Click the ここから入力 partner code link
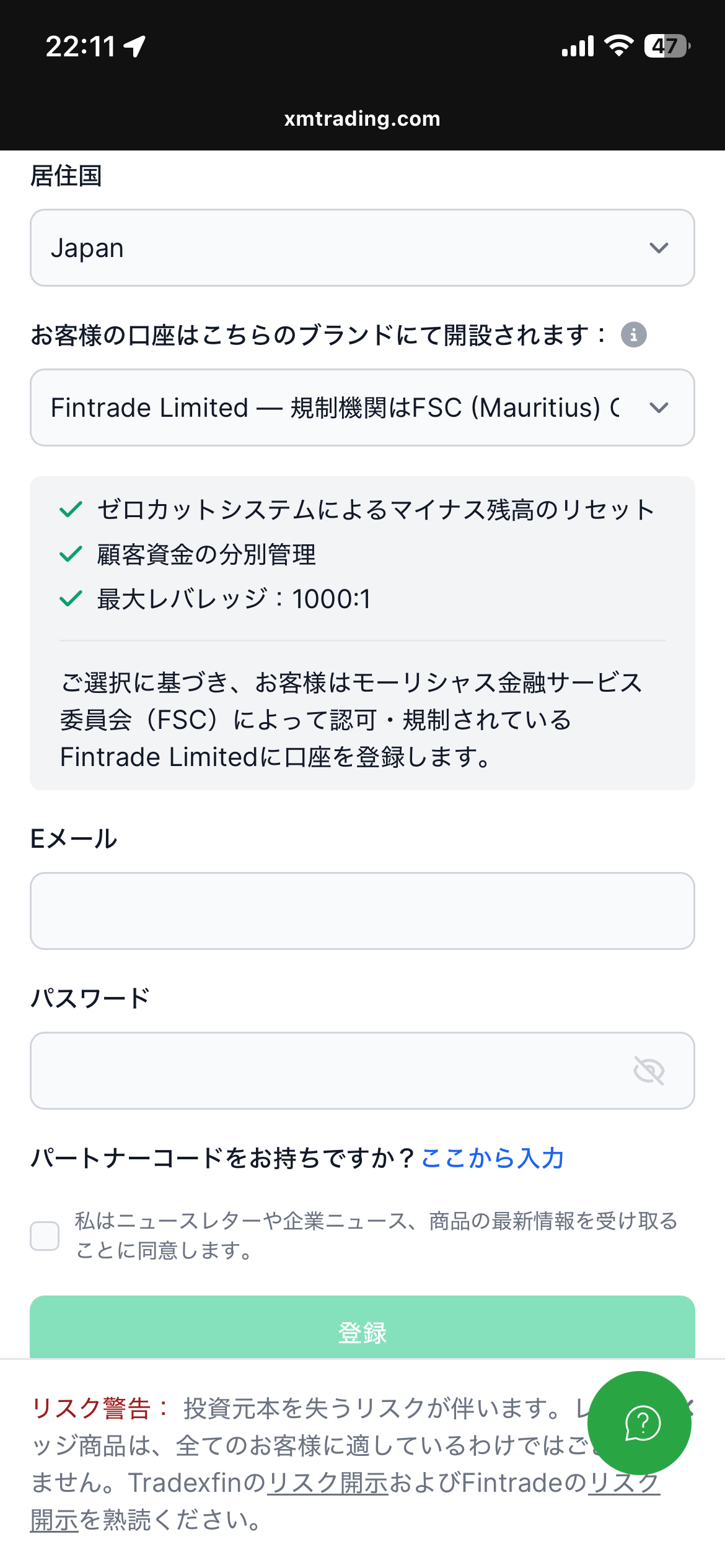This screenshot has height=1568, width=725. (x=493, y=1158)
